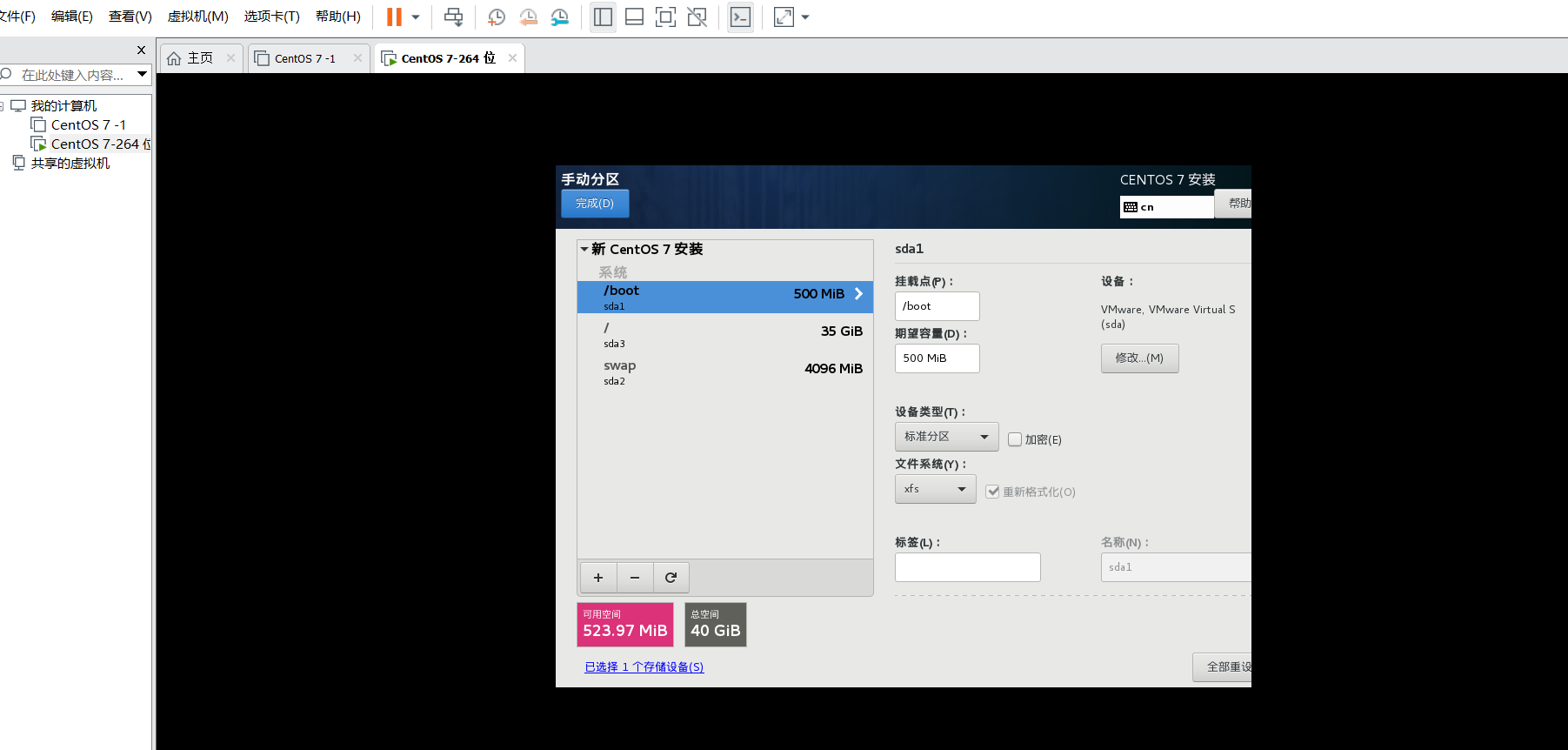This screenshot has width=1568, height=750.
Task: Open the library search filter dropdown arrow
Action: (x=142, y=75)
